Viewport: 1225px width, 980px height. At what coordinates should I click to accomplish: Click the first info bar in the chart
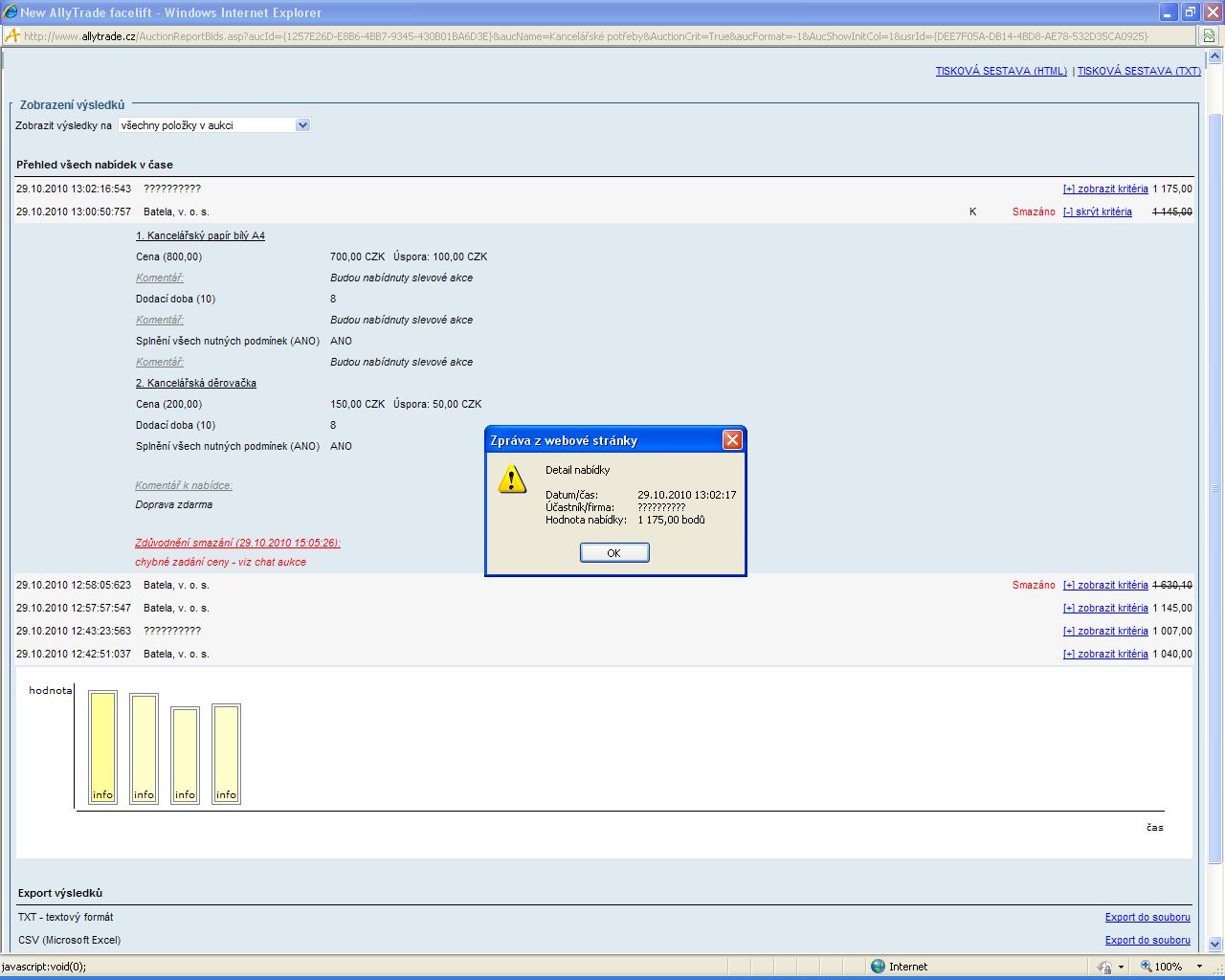102,746
